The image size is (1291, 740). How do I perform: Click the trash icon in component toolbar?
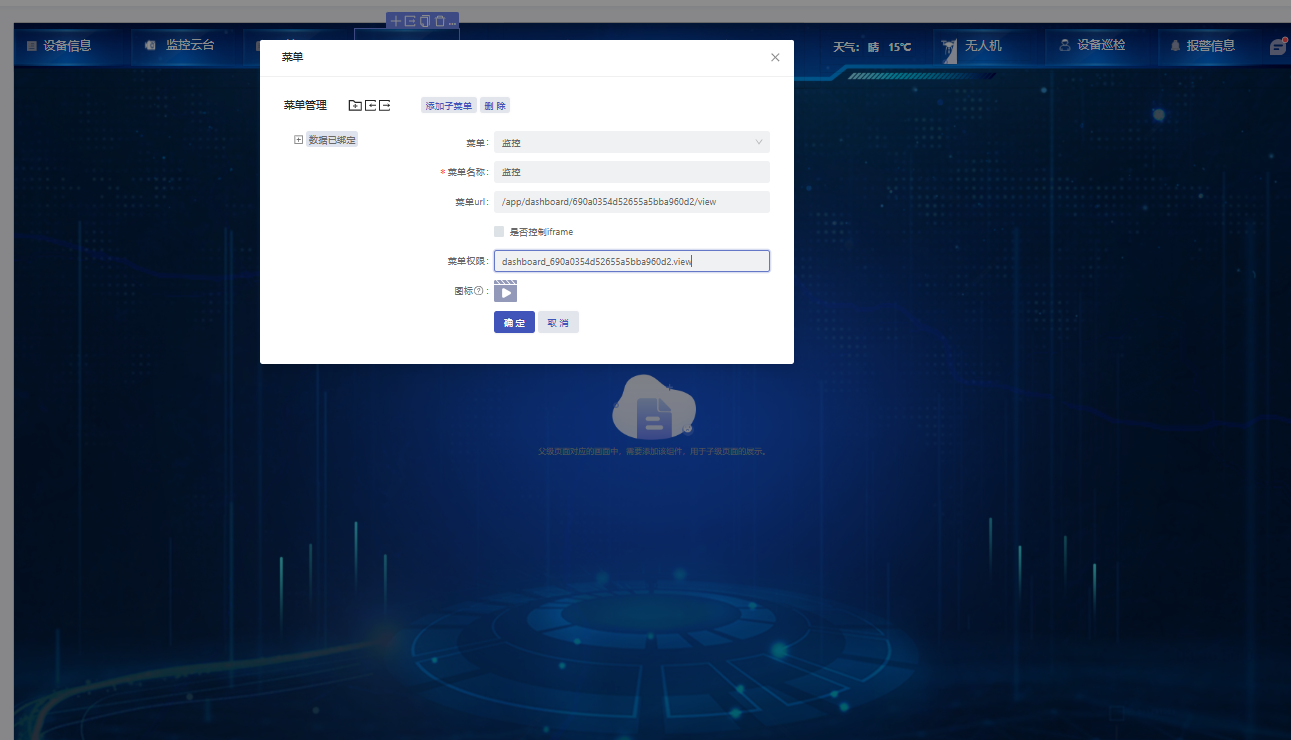(x=438, y=21)
